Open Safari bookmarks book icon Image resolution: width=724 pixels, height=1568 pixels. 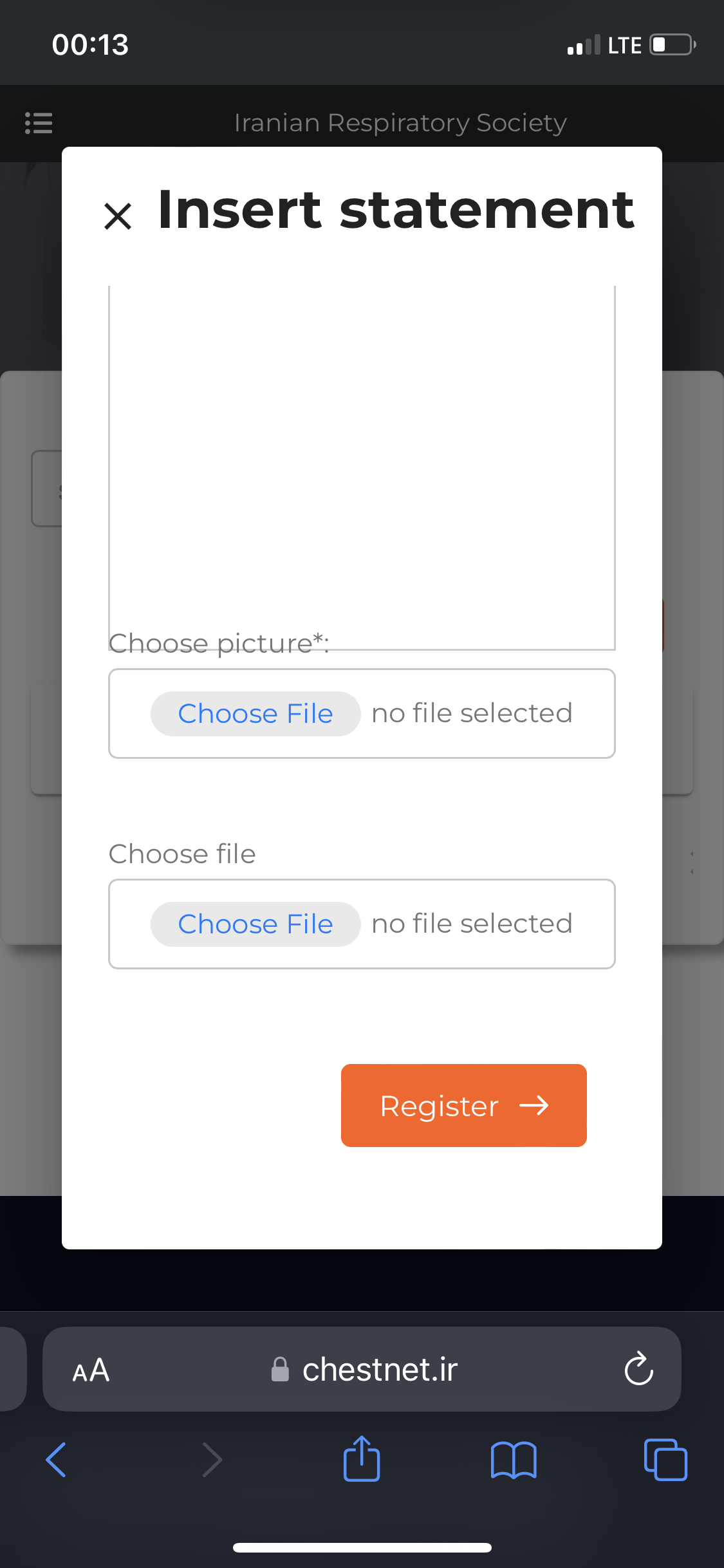[x=513, y=1459]
